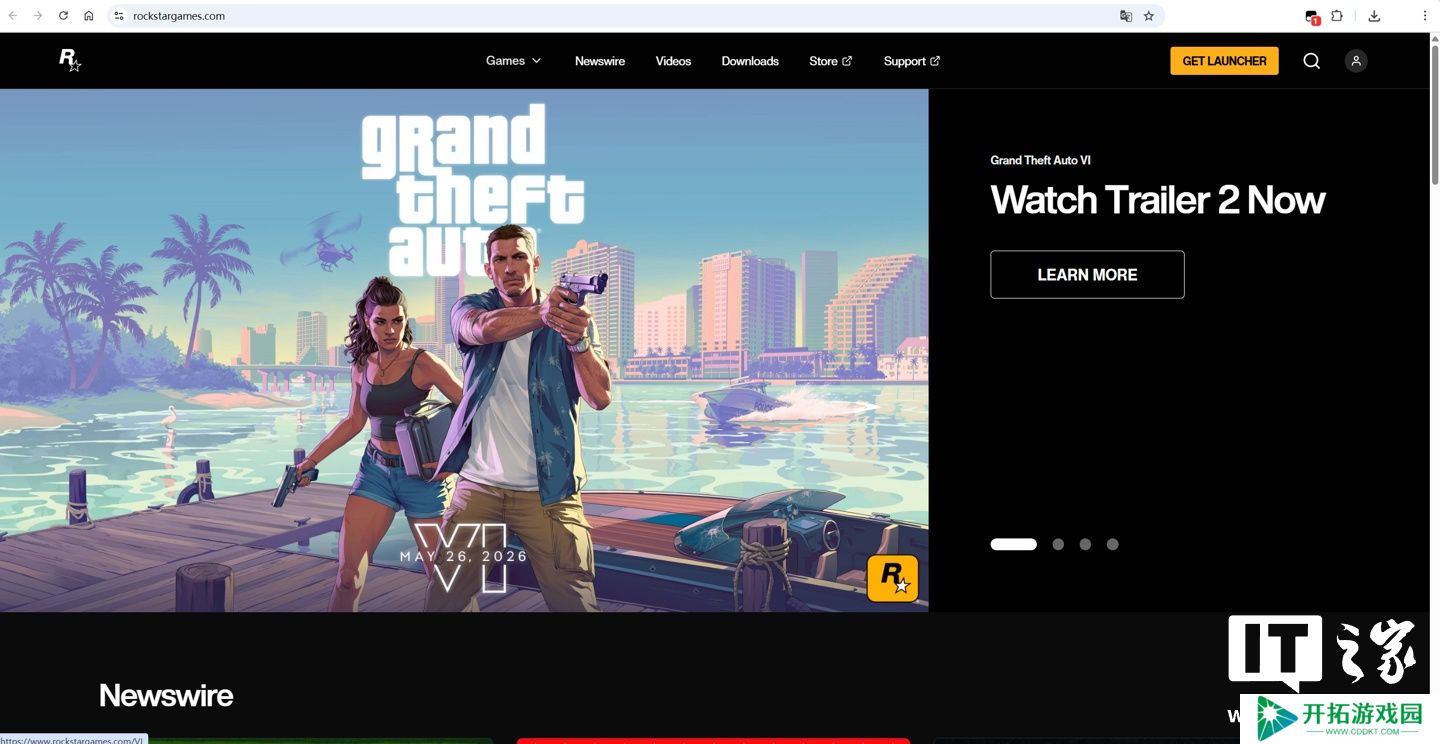Bookmark this page with star icon
This screenshot has height=744, width=1440.
1149,16
